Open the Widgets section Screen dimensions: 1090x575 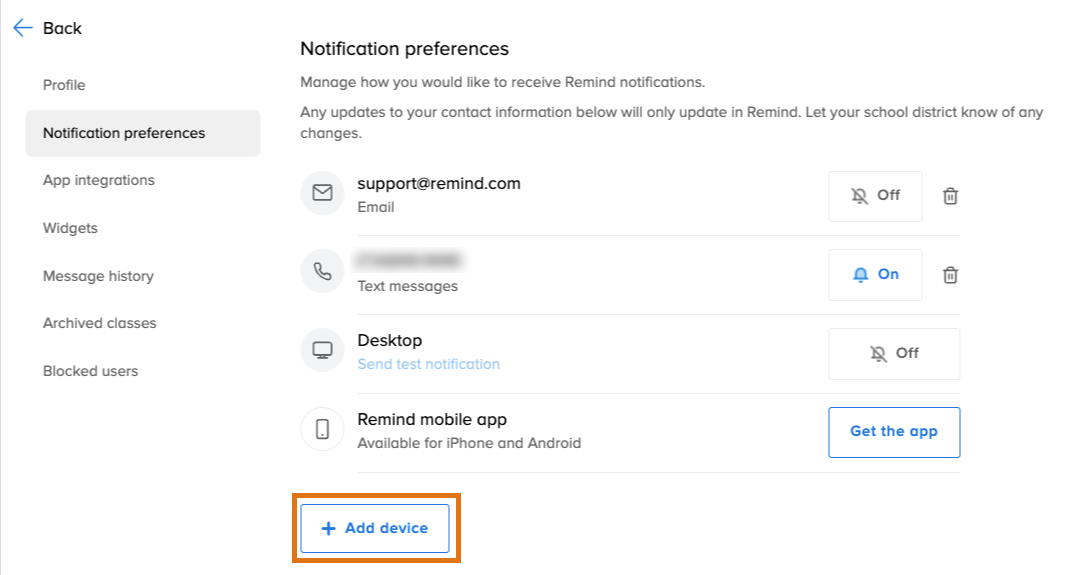click(x=70, y=228)
